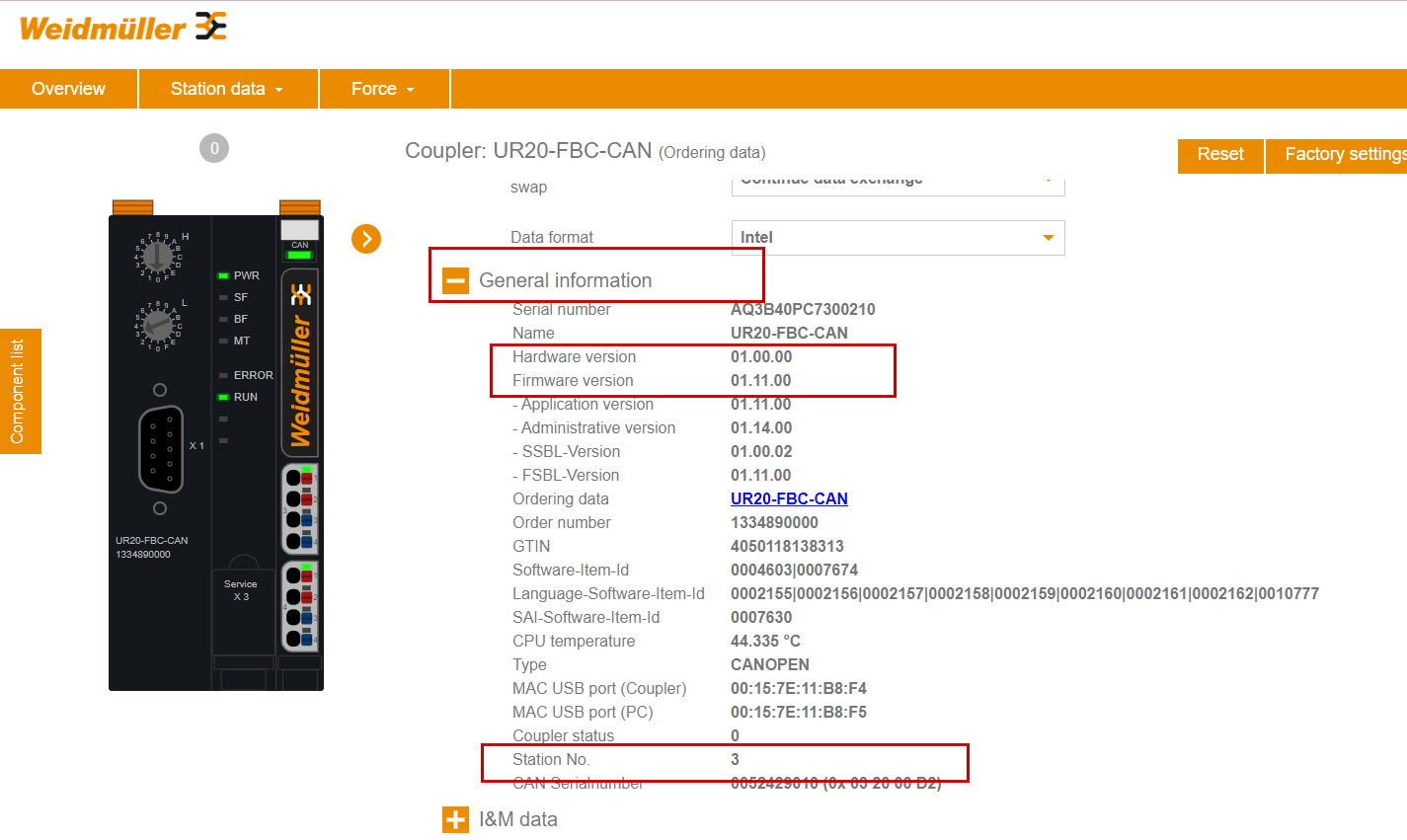The height and width of the screenshot is (840, 1407).
Task: Select the Type value CANOPEN
Action: tap(770, 664)
